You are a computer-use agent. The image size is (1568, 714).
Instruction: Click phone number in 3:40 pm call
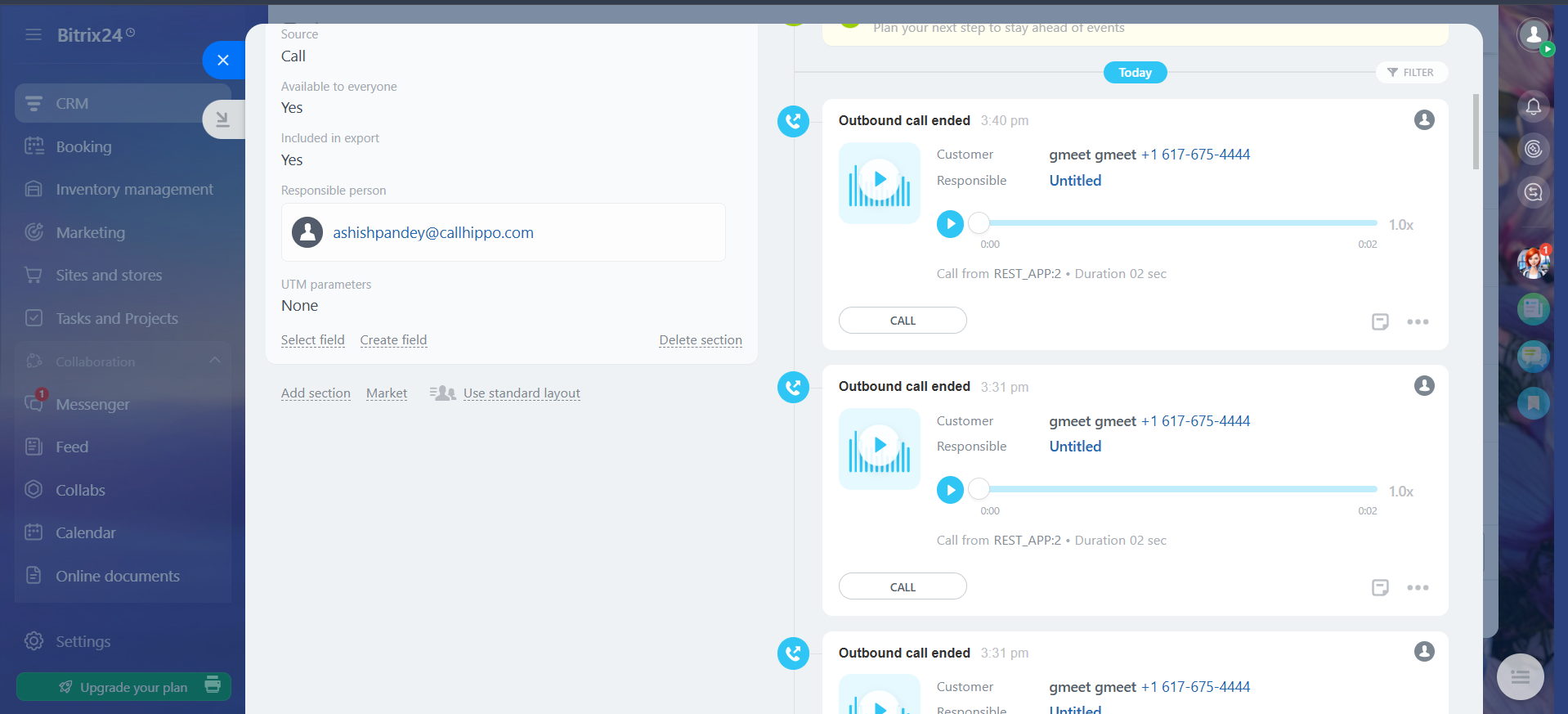(x=1195, y=155)
